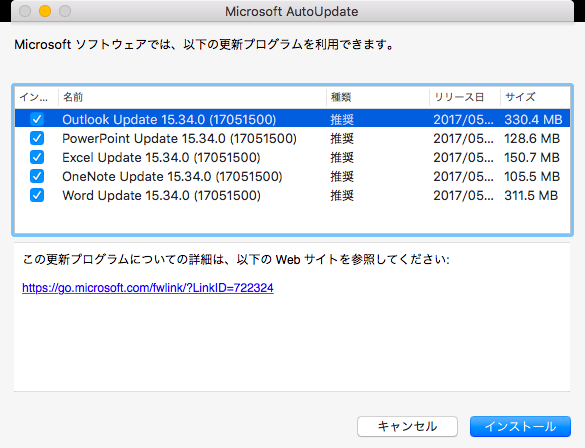This screenshot has height=448, width=585.
Task: Click the release date in the PowerPoint row
Action: pos(463,138)
